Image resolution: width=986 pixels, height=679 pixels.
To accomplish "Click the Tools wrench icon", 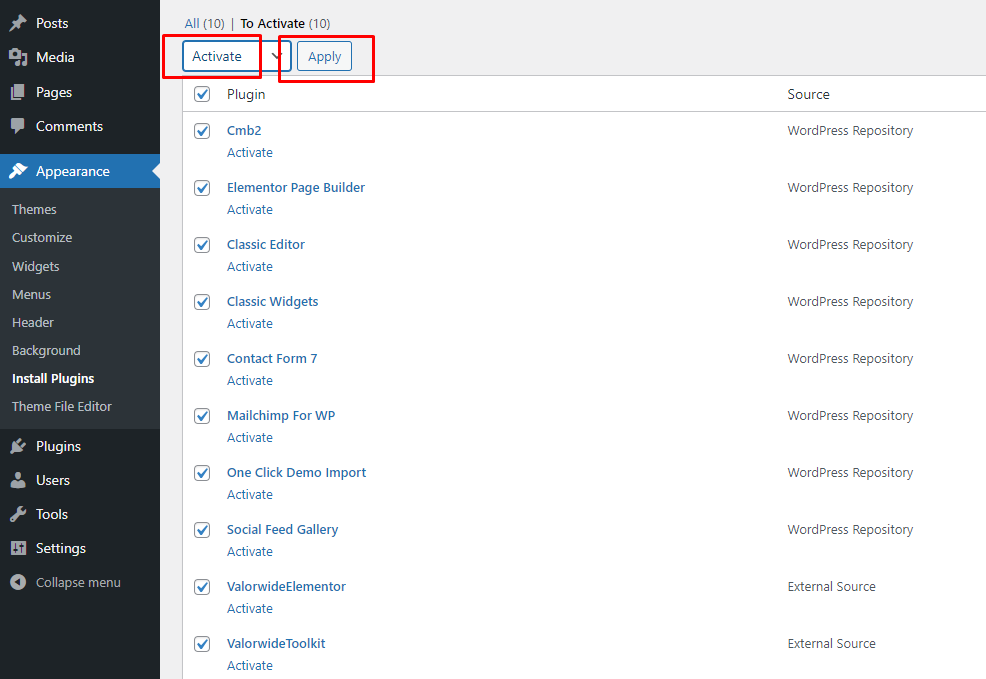I will 18,514.
